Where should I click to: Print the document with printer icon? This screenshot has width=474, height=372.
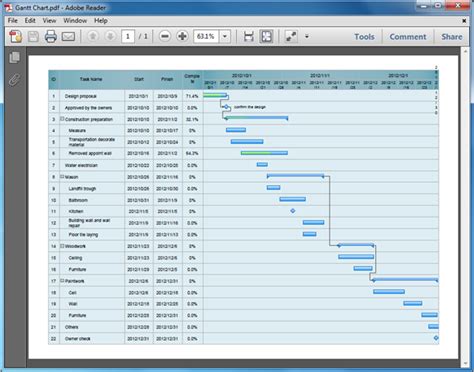51,36
